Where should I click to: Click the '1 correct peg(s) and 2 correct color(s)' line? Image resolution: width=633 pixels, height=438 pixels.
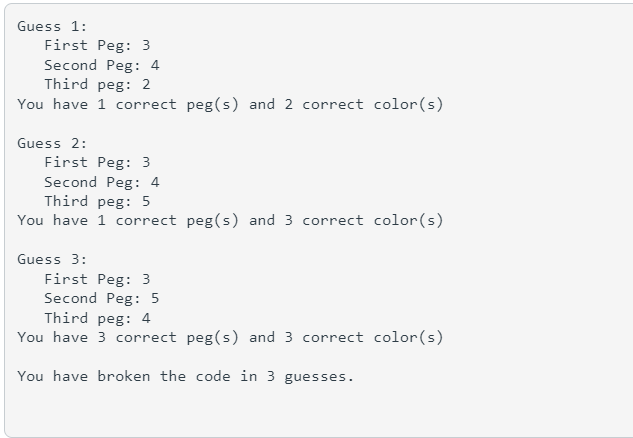point(230,105)
